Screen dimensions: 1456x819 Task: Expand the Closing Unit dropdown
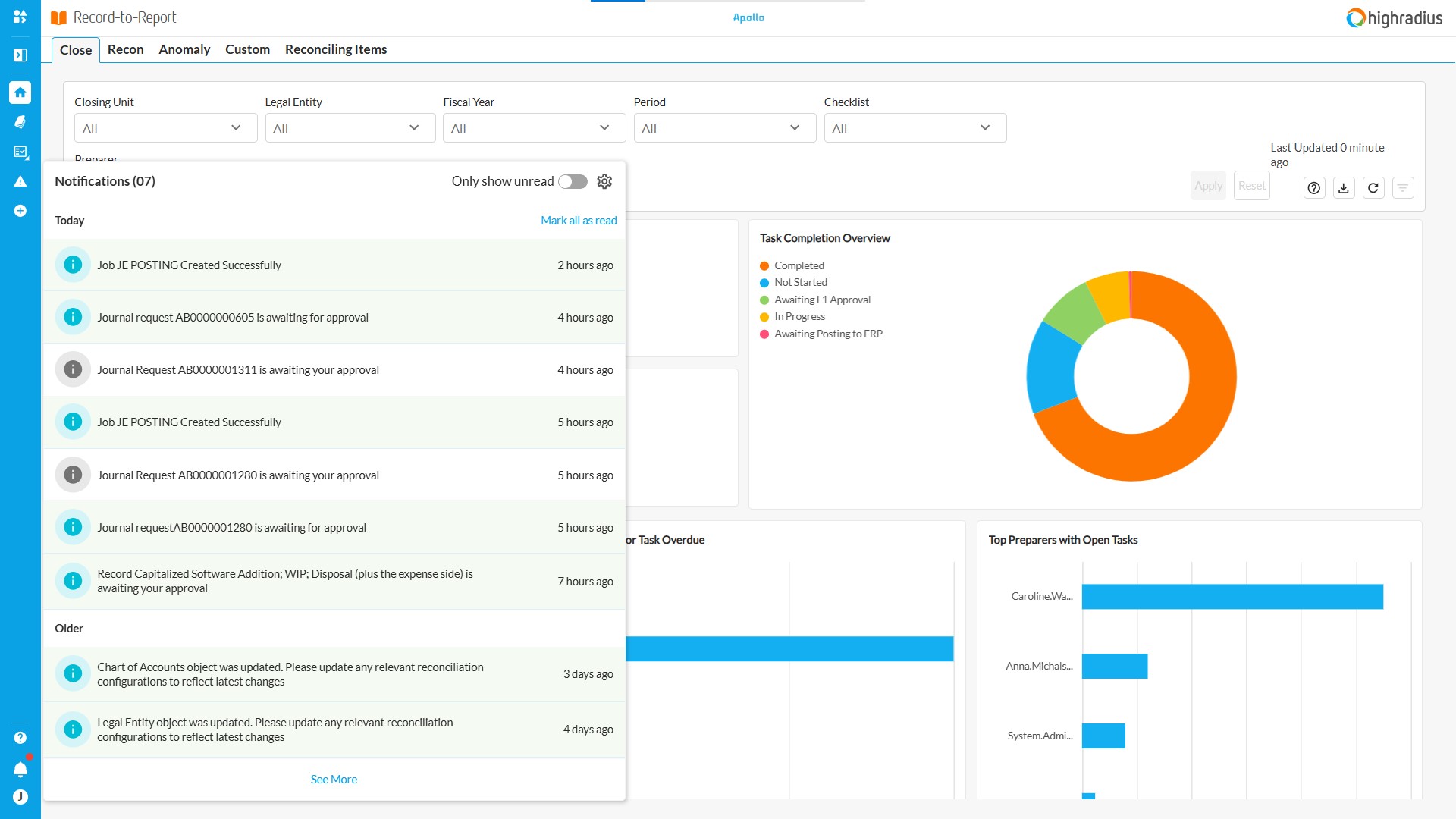[165, 128]
